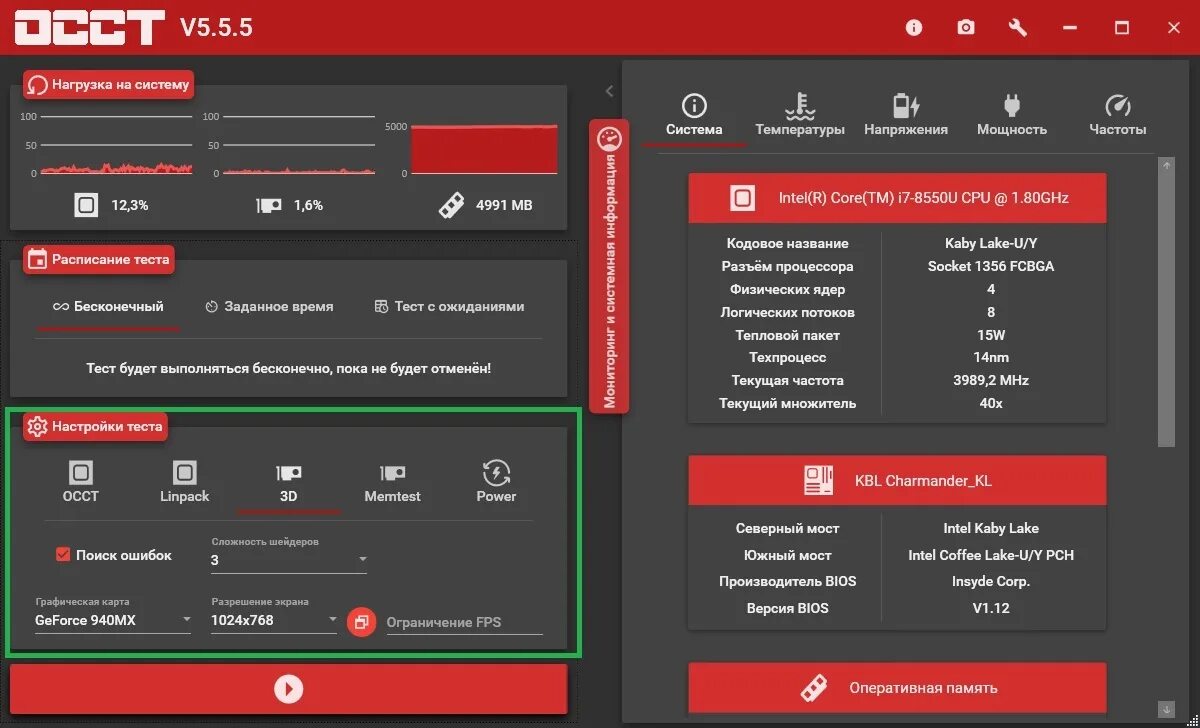Click the memory usage graph
Image resolution: width=1200 pixels, height=728 pixels.
pyautogui.click(x=484, y=148)
